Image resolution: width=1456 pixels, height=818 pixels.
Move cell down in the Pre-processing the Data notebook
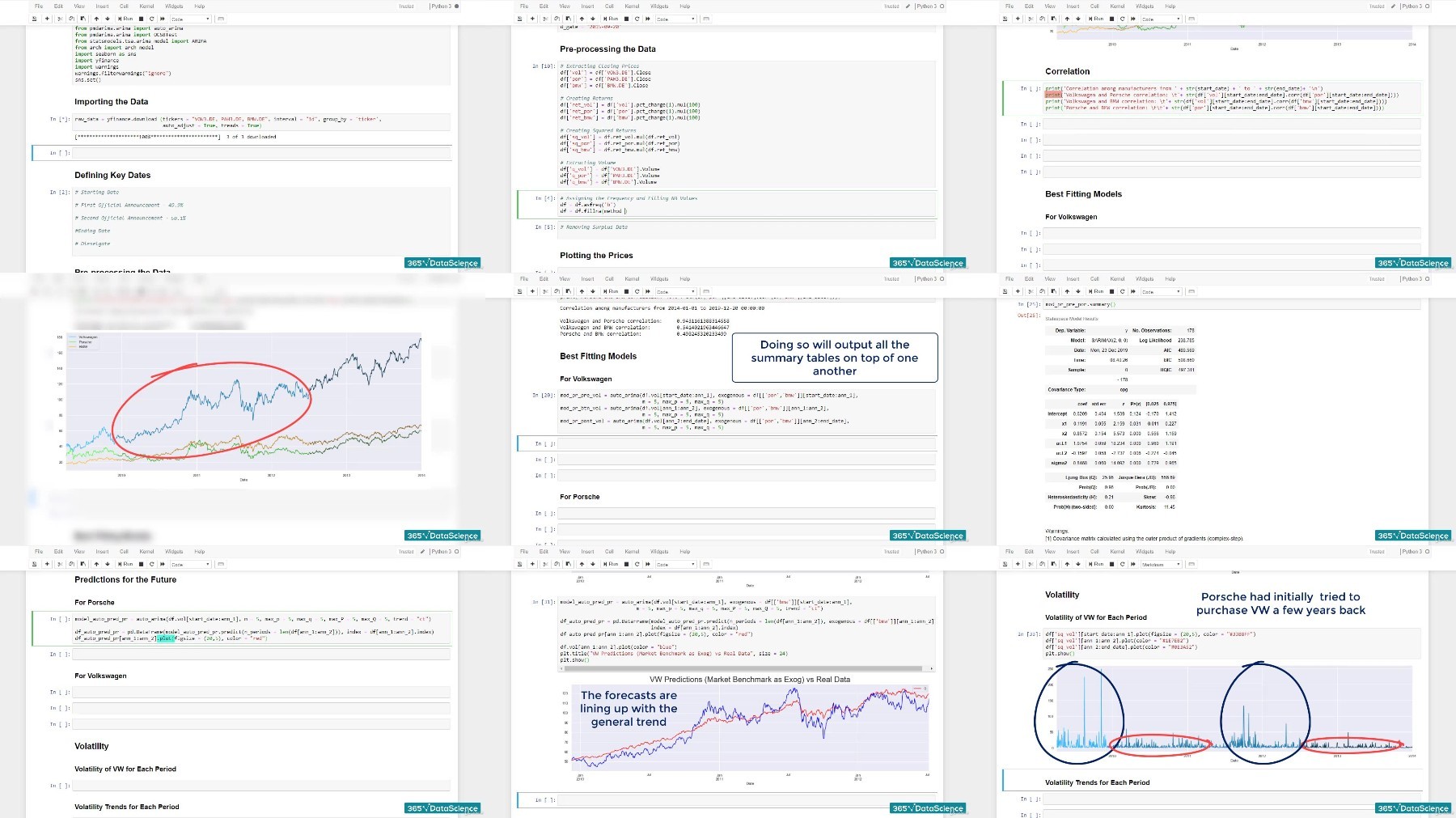(593, 19)
